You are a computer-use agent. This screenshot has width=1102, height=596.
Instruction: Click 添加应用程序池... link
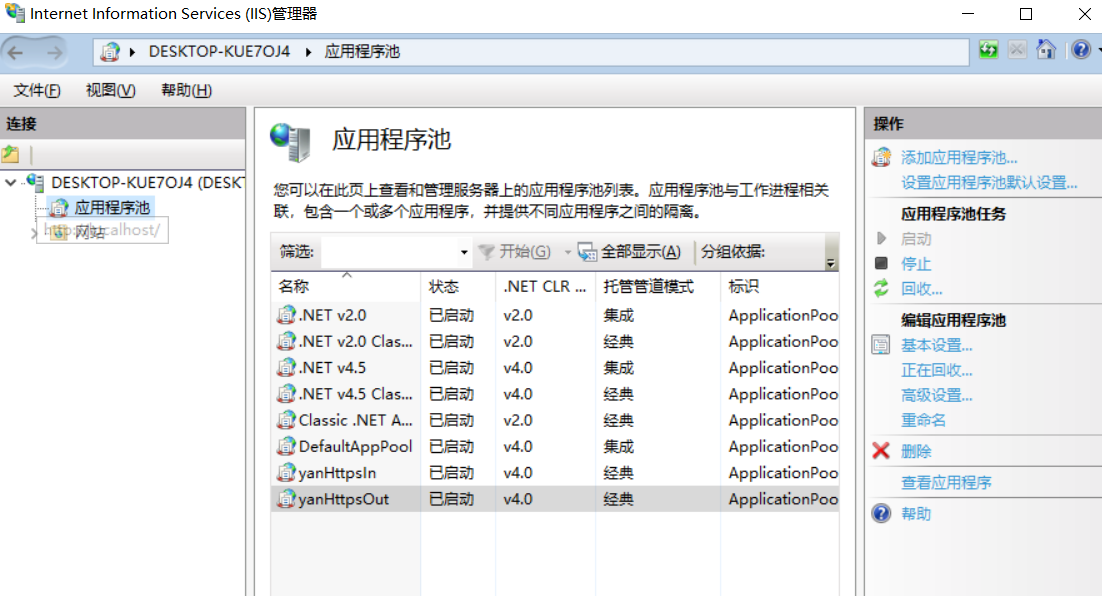click(x=959, y=157)
